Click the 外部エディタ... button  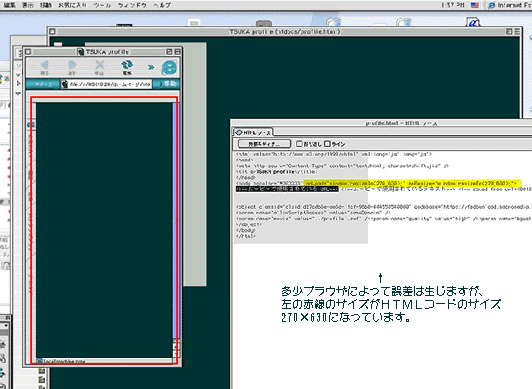264,144
